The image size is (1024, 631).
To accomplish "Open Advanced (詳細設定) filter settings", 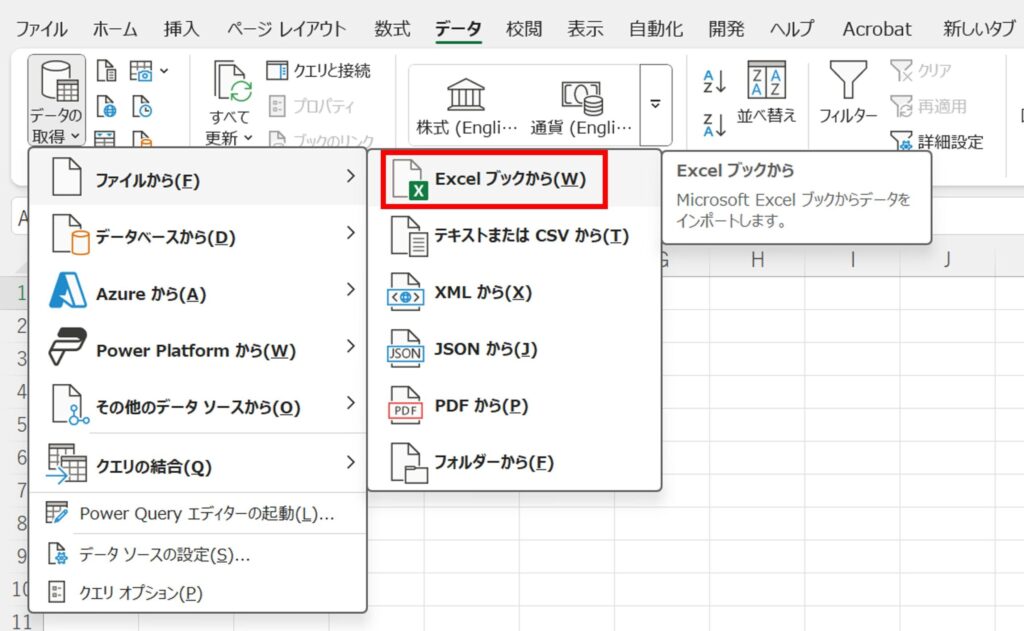I will coord(936,141).
